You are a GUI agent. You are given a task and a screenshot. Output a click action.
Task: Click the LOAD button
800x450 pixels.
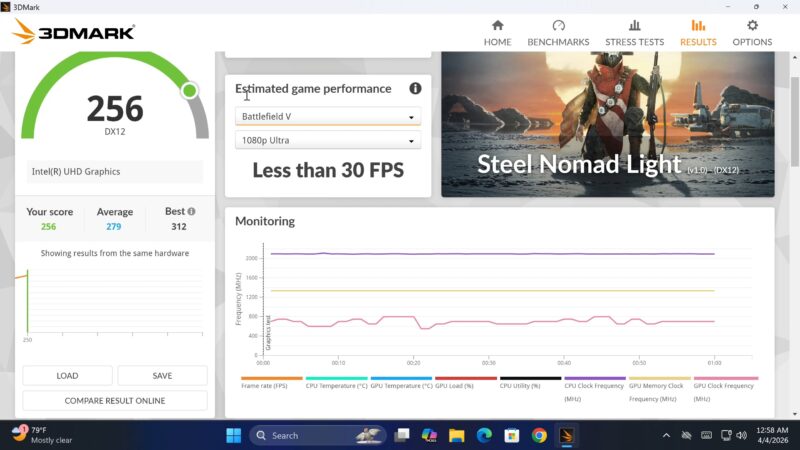(x=67, y=376)
